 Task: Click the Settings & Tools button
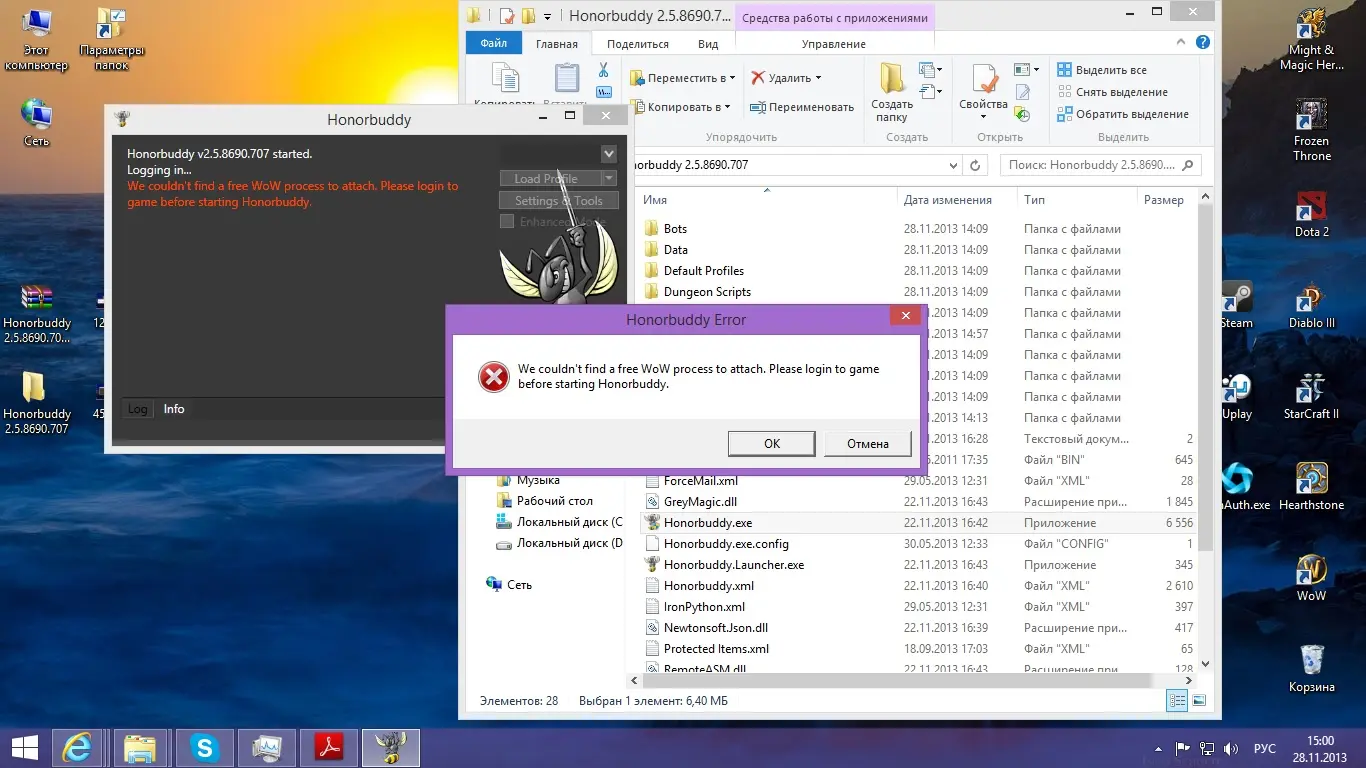(559, 200)
